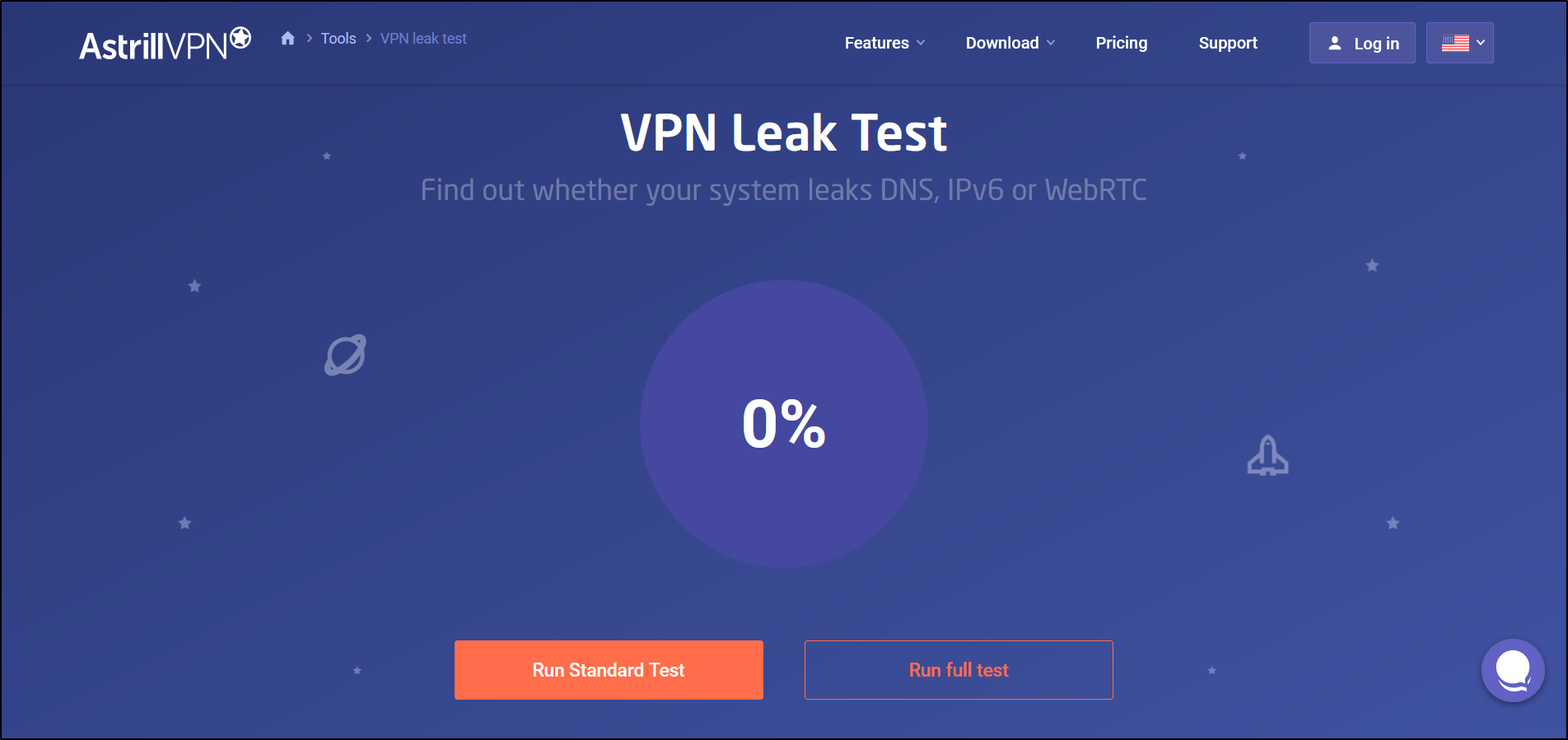The width and height of the screenshot is (1568, 740).
Task: Run Standard Test button
Action: coord(609,670)
